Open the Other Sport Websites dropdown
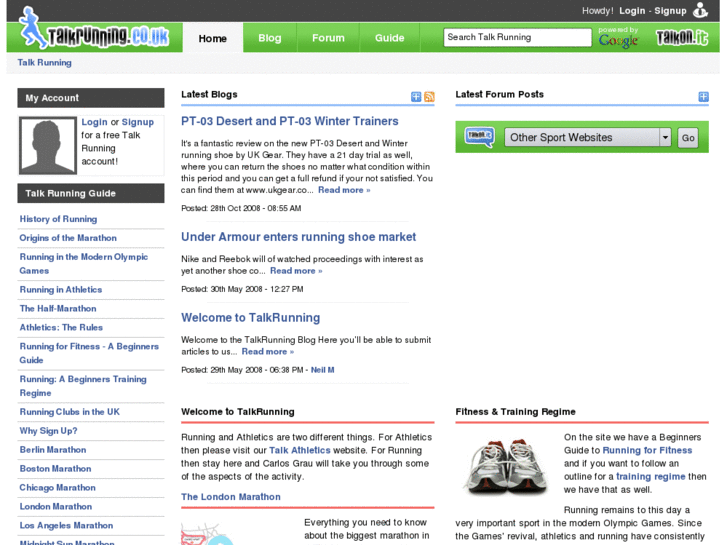The image size is (727, 545). (x=587, y=137)
